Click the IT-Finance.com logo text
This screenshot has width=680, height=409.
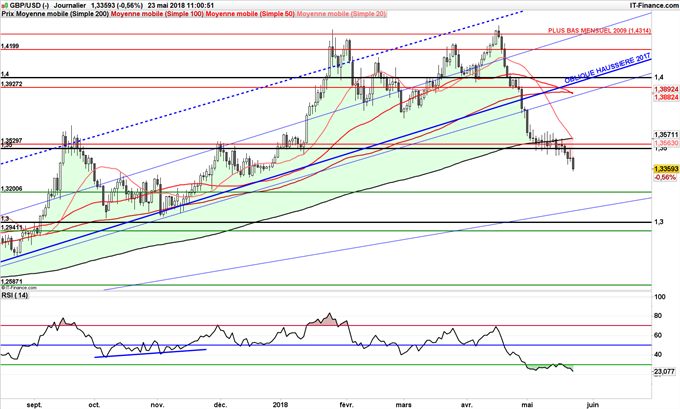tap(654, 5)
